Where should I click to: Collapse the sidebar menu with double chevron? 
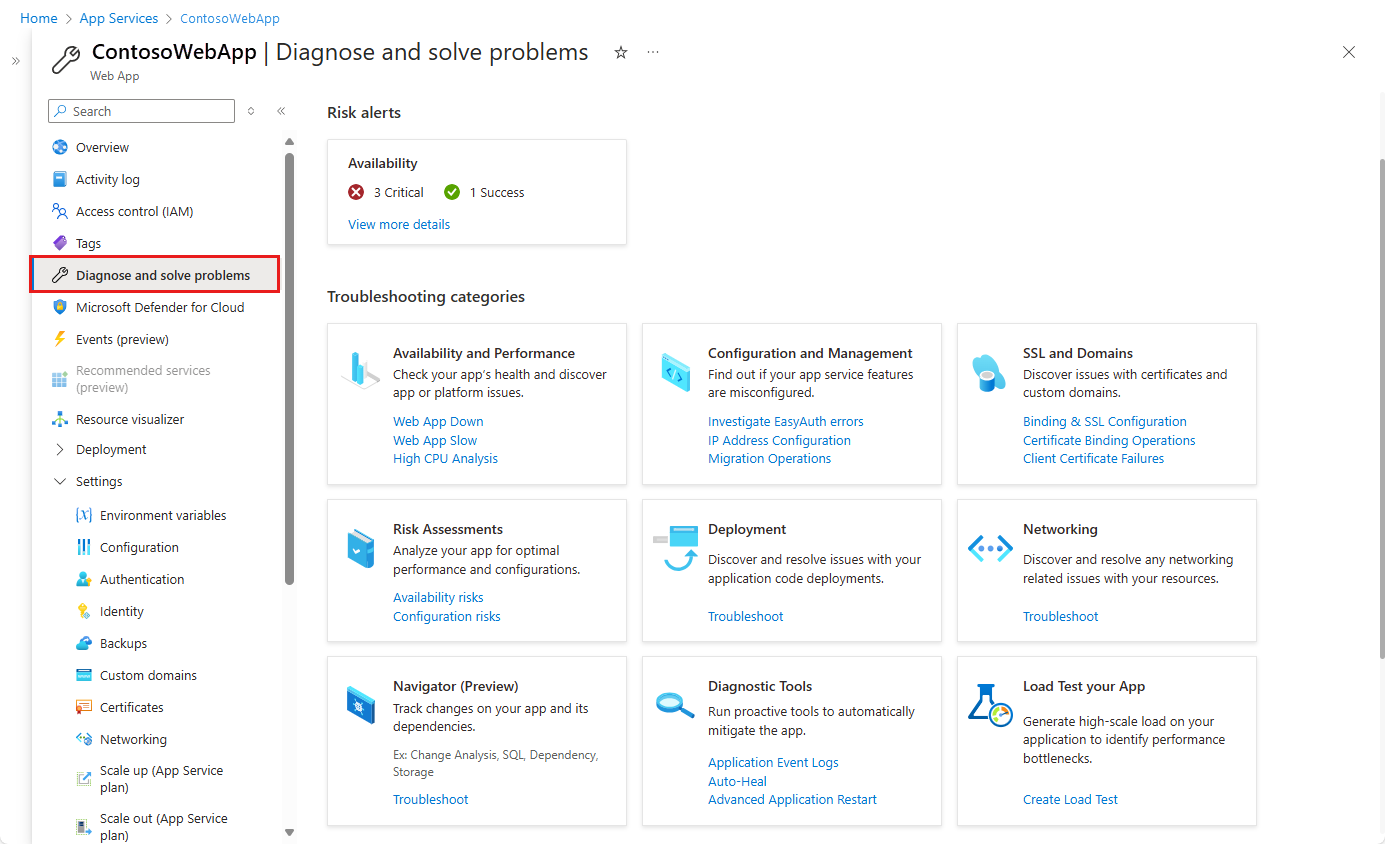pos(281,111)
